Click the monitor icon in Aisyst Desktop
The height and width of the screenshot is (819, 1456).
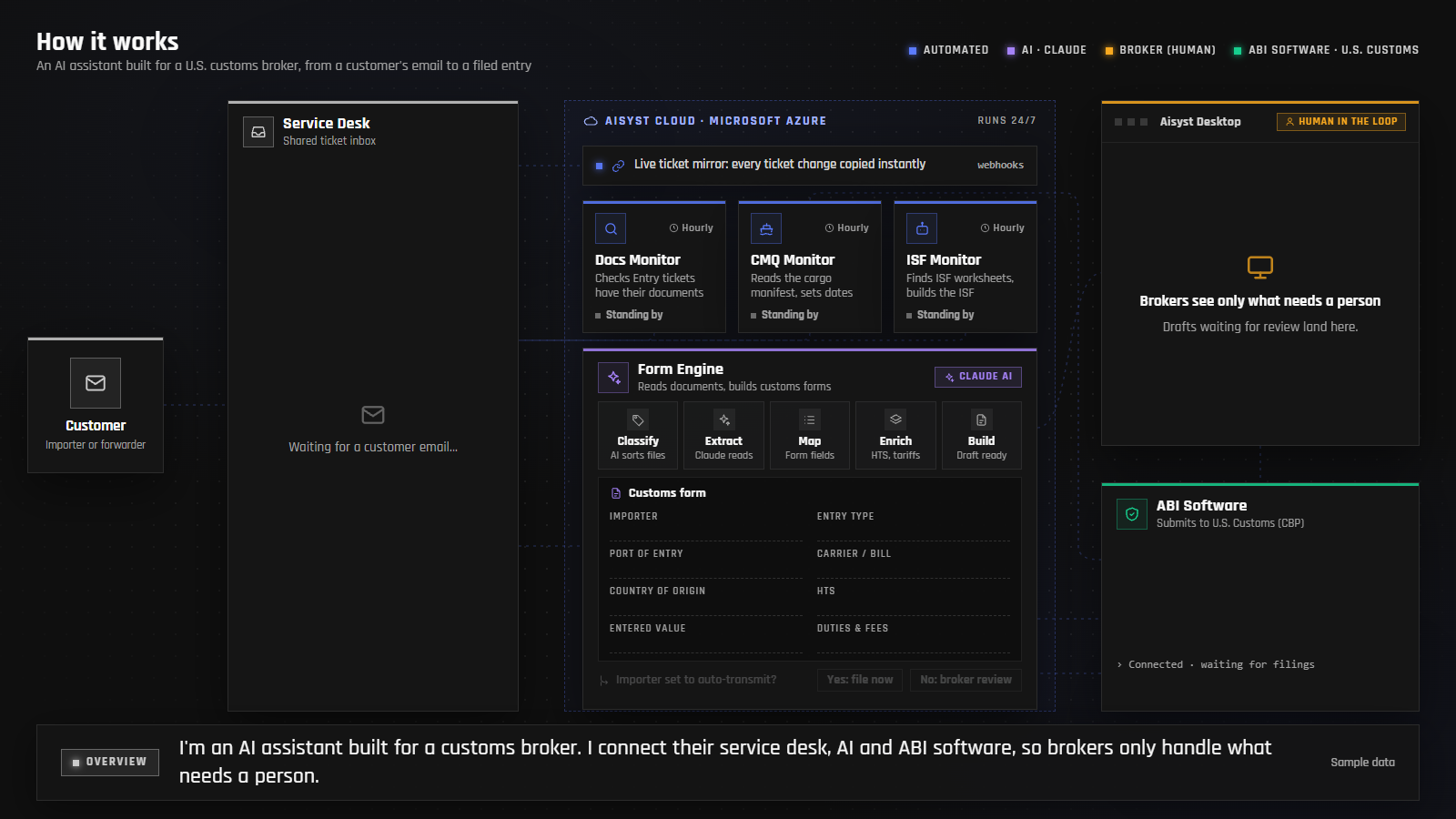1260,268
